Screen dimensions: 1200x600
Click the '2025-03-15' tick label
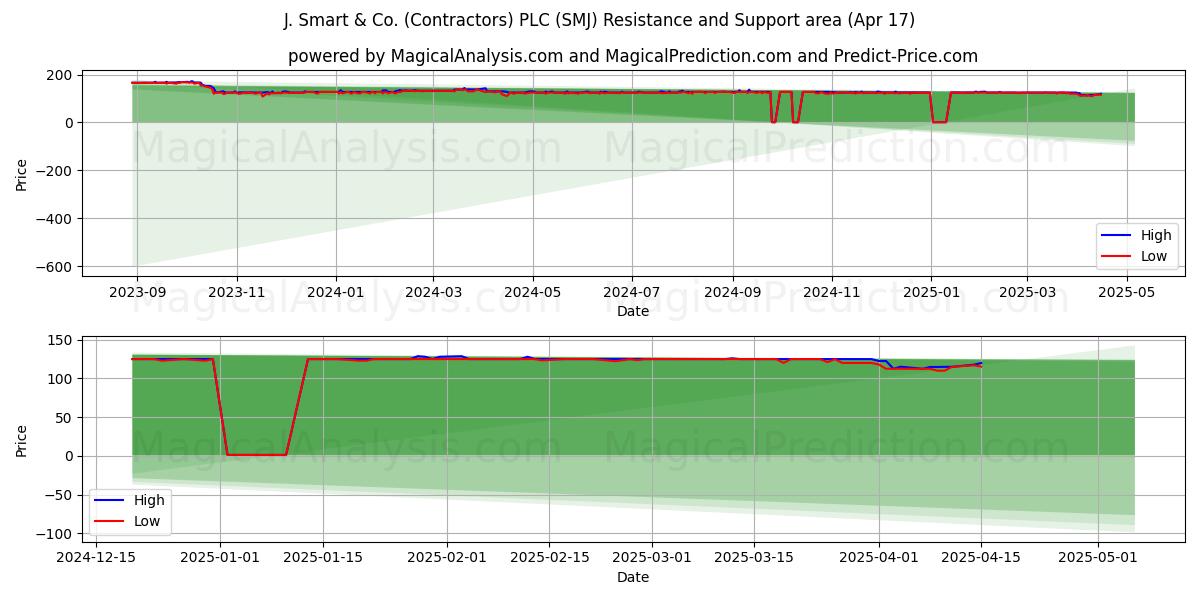pyautogui.click(x=754, y=556)
